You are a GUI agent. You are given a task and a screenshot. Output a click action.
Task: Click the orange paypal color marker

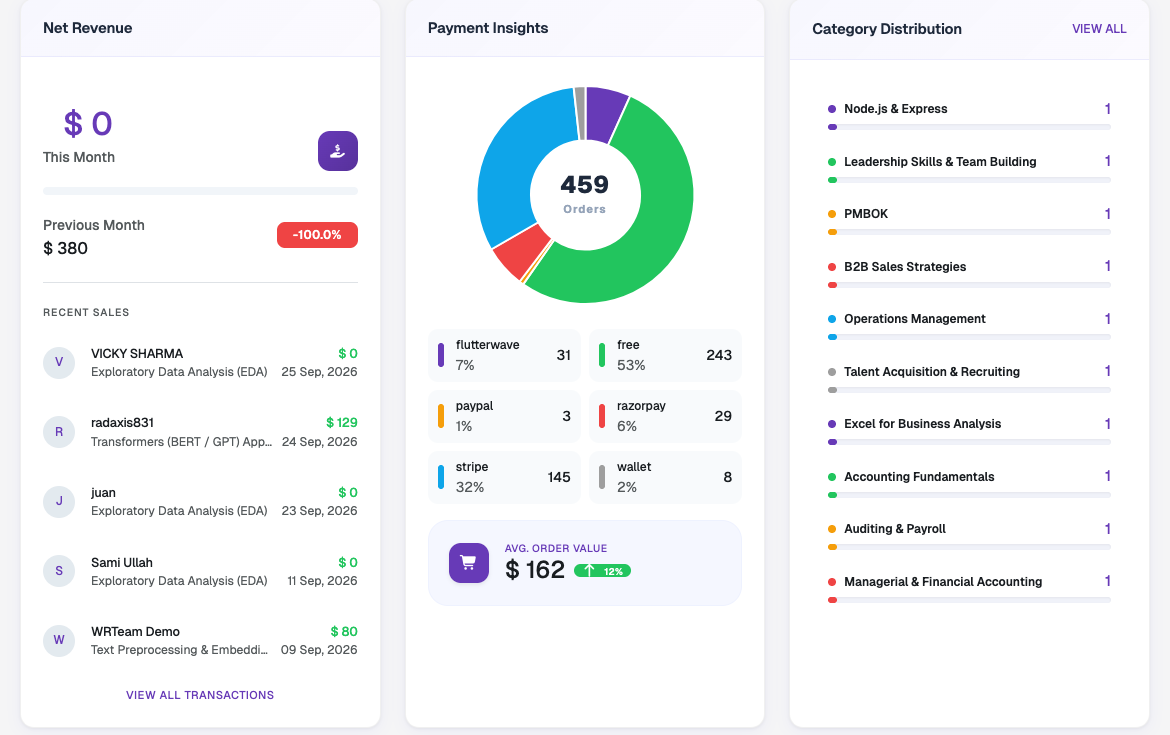tap(441, 416)
